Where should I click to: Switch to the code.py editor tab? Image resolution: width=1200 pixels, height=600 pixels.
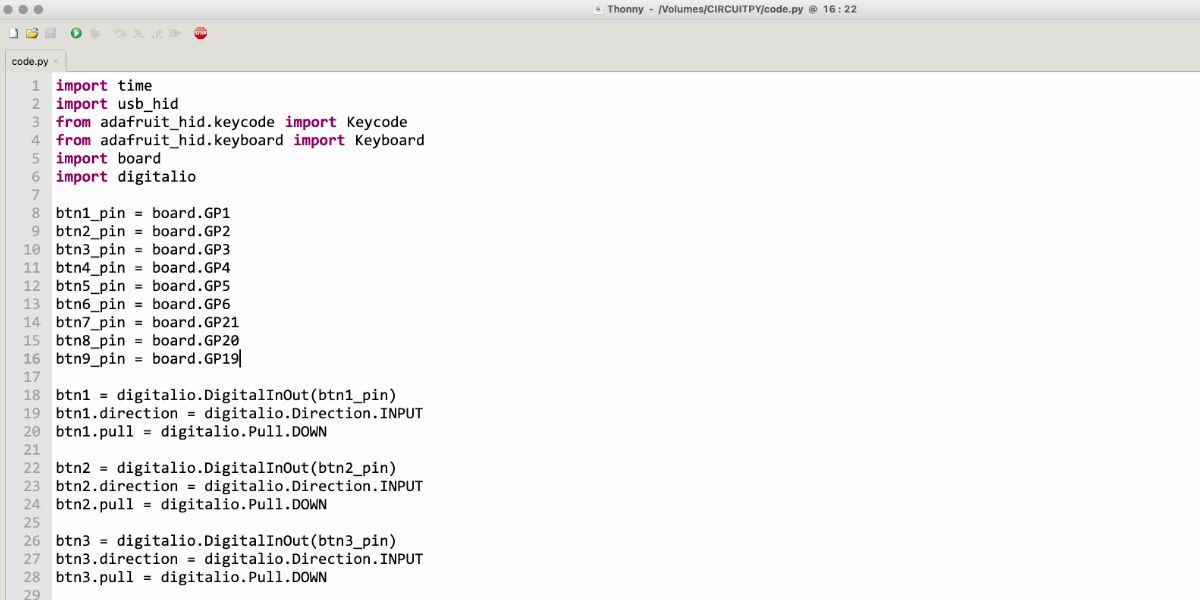click(x=29, y=61)
